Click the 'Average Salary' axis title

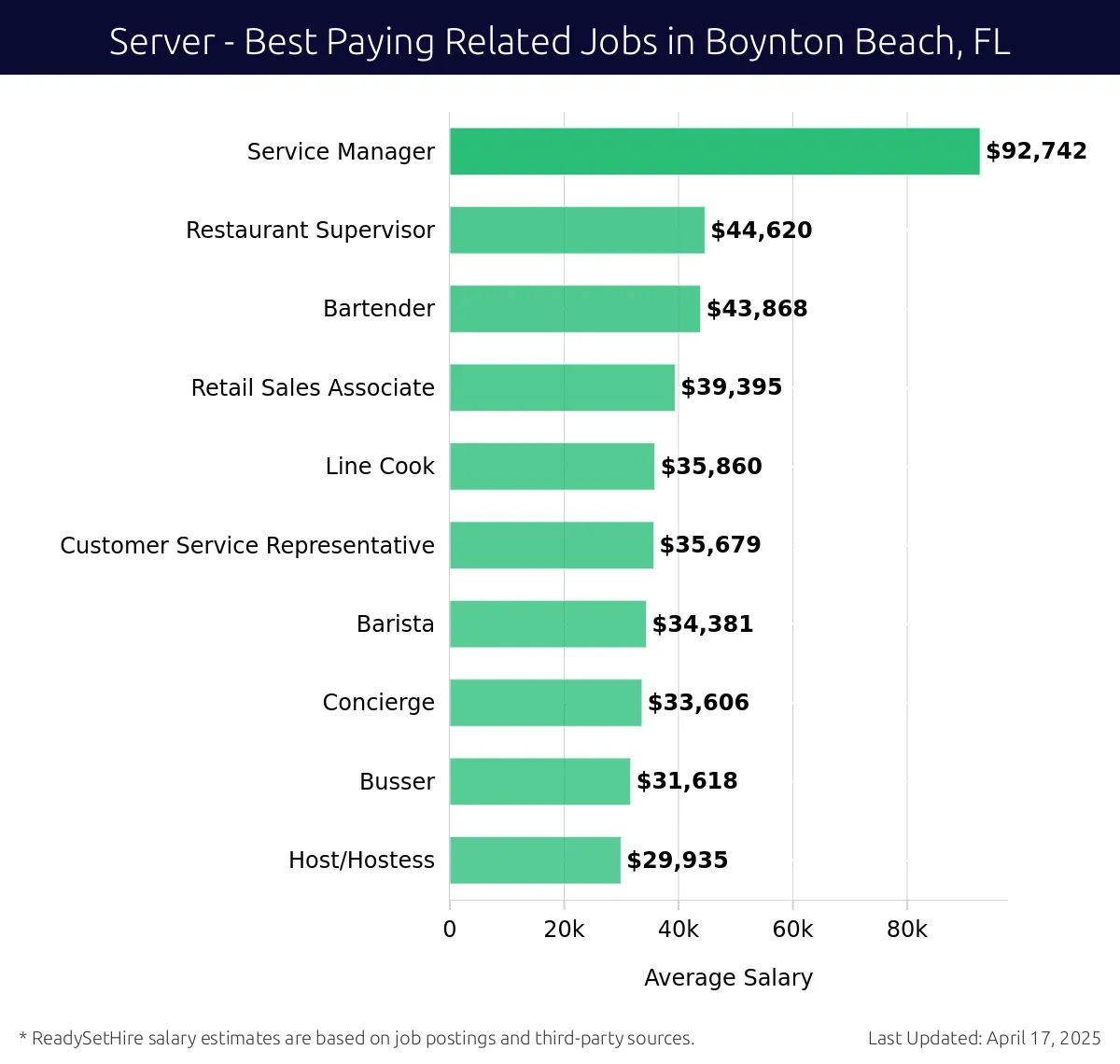728,978
